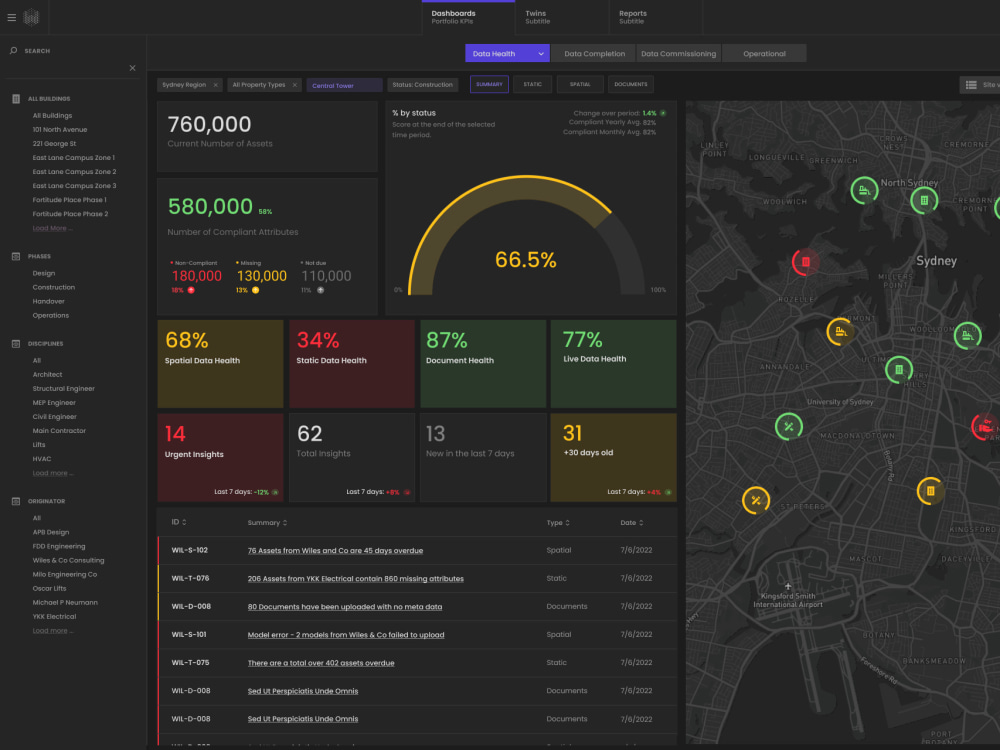The width and height of the screenshot is (1000, 750).
Task: Click the All Buildings section icon
Action: tap(16, 99)
